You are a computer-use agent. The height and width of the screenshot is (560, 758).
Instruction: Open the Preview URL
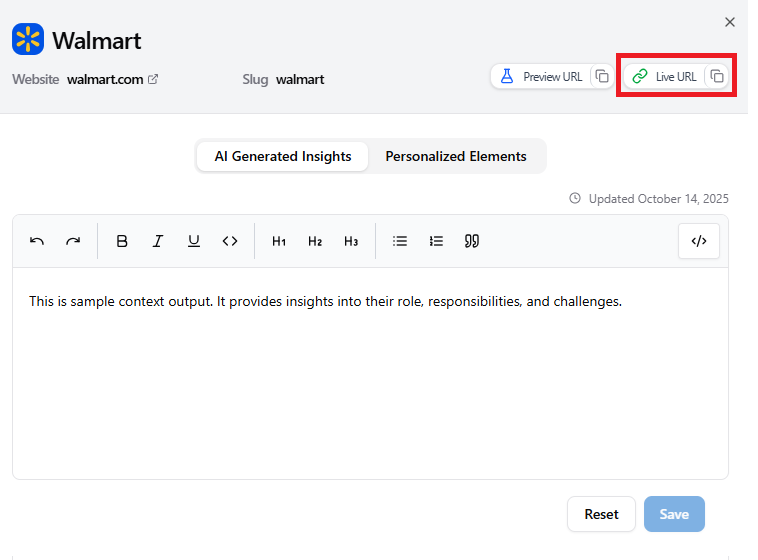[541, 76]
